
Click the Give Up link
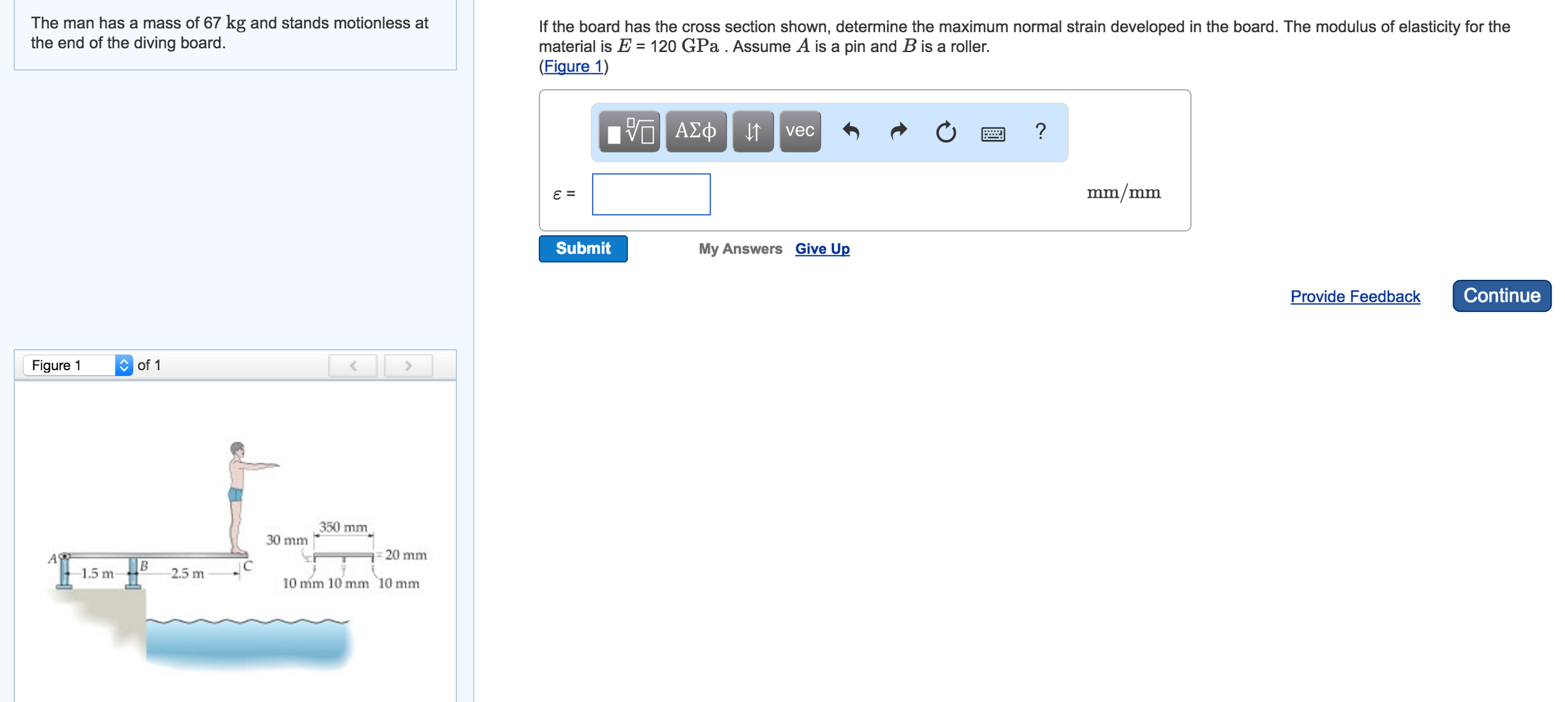coord(822,249)
